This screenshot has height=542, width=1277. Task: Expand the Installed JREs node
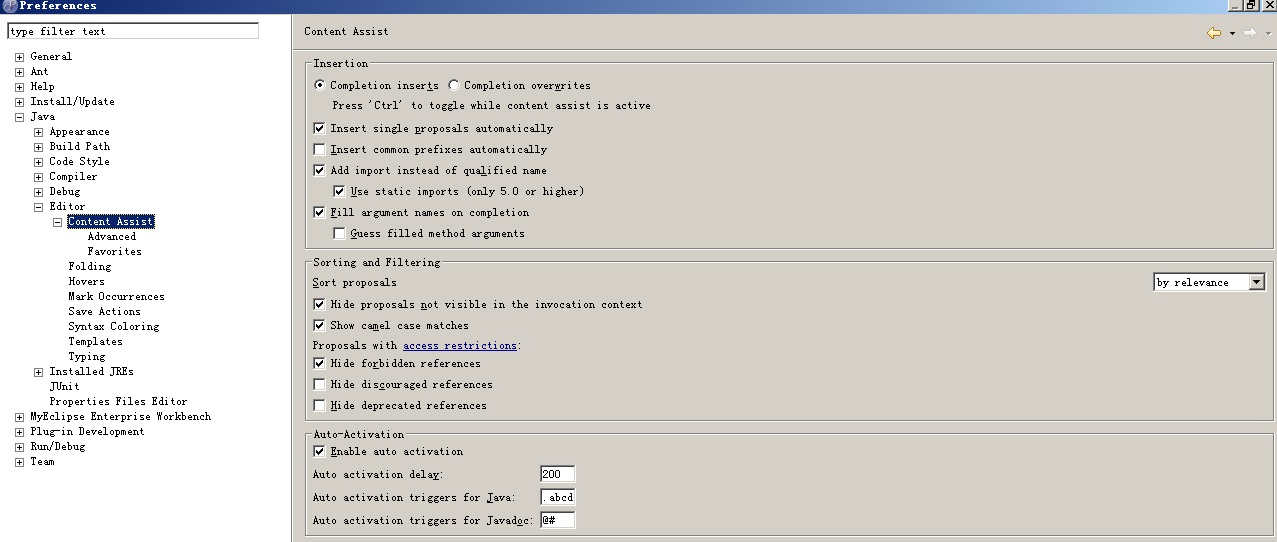[x=38, y=372]
